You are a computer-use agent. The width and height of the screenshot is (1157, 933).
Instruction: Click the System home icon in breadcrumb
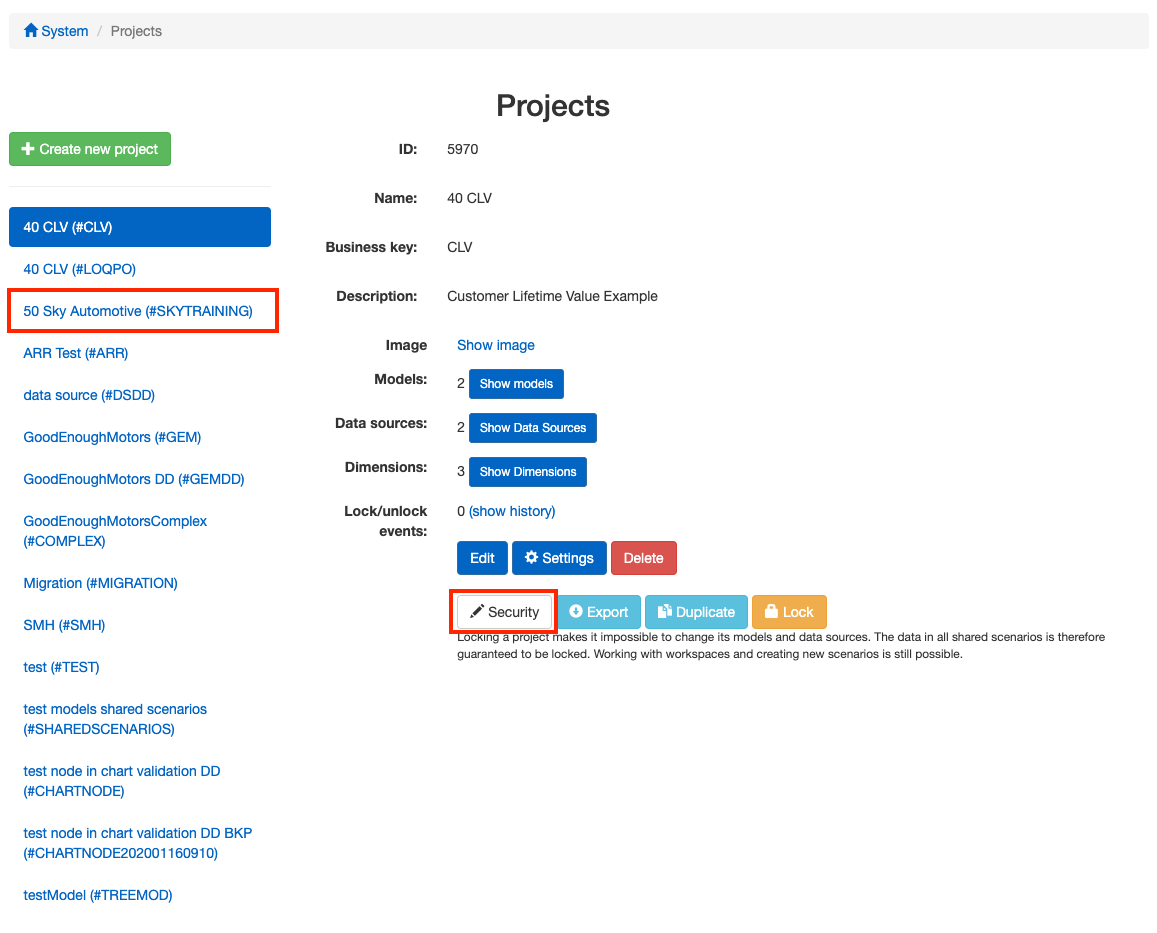click(31, 31)
